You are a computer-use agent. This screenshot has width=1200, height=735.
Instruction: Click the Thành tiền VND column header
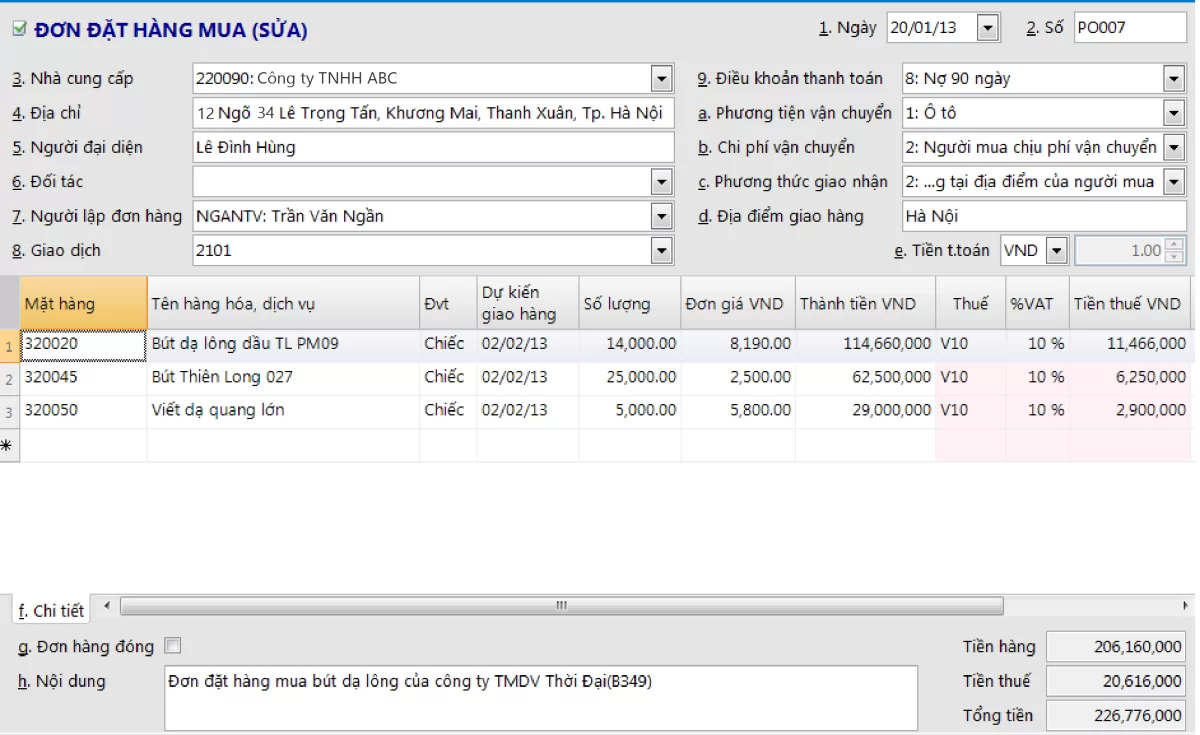pos(865,304)
